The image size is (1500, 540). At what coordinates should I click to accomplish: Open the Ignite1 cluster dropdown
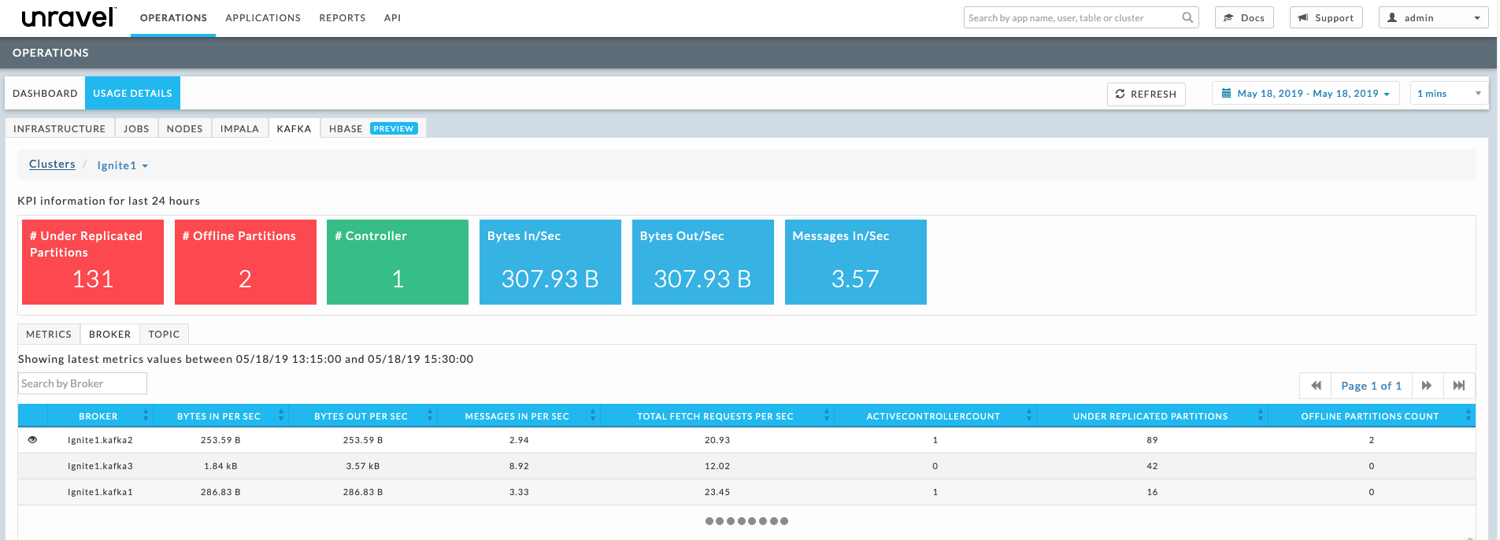pyautogui.click(x=123, y=166)
